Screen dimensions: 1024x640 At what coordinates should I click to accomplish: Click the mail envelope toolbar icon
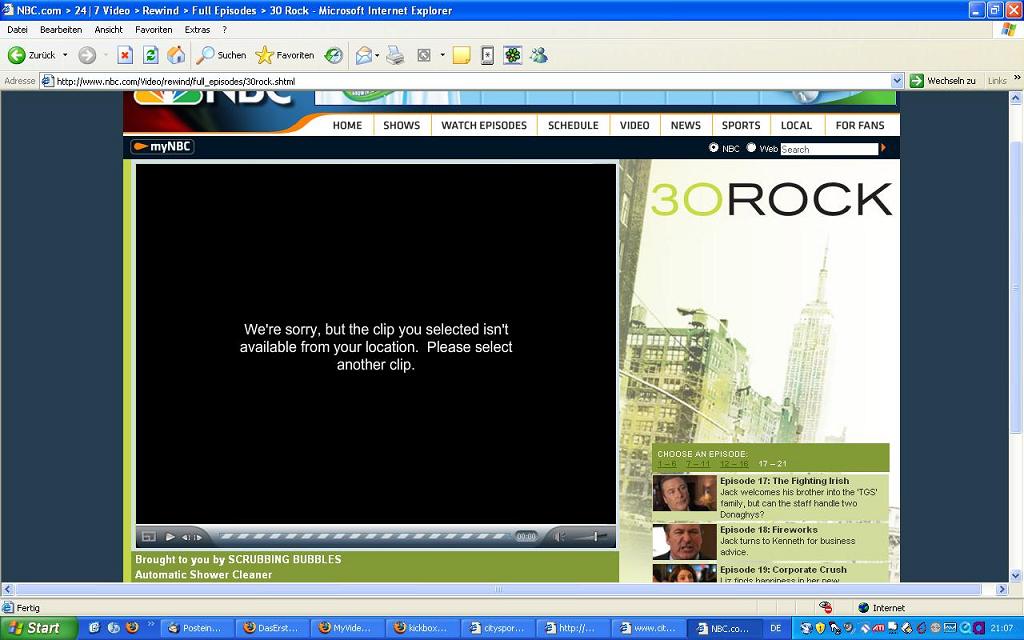tap(363, 56)
